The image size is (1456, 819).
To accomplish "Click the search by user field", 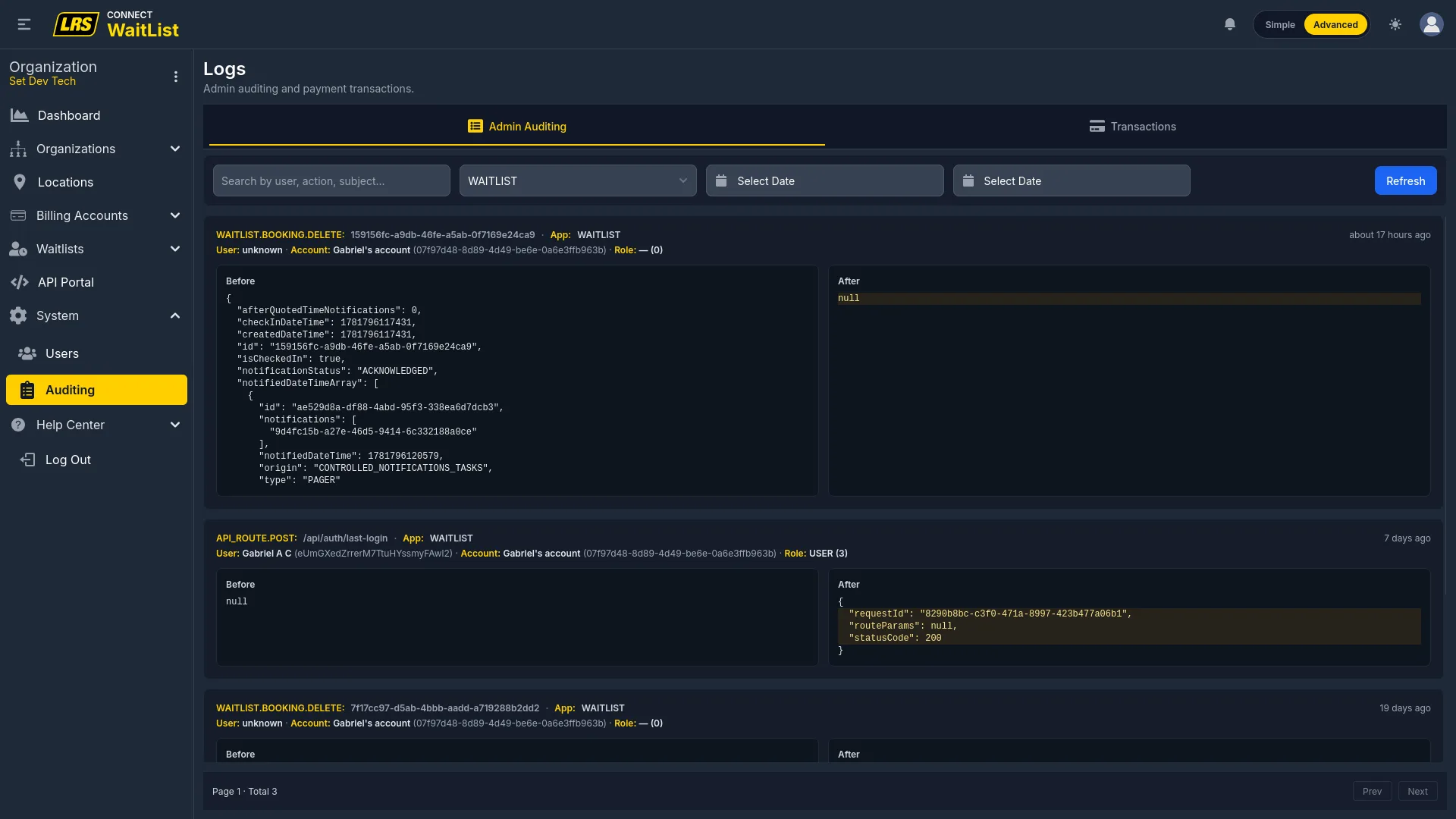I will tap(331, 180).
